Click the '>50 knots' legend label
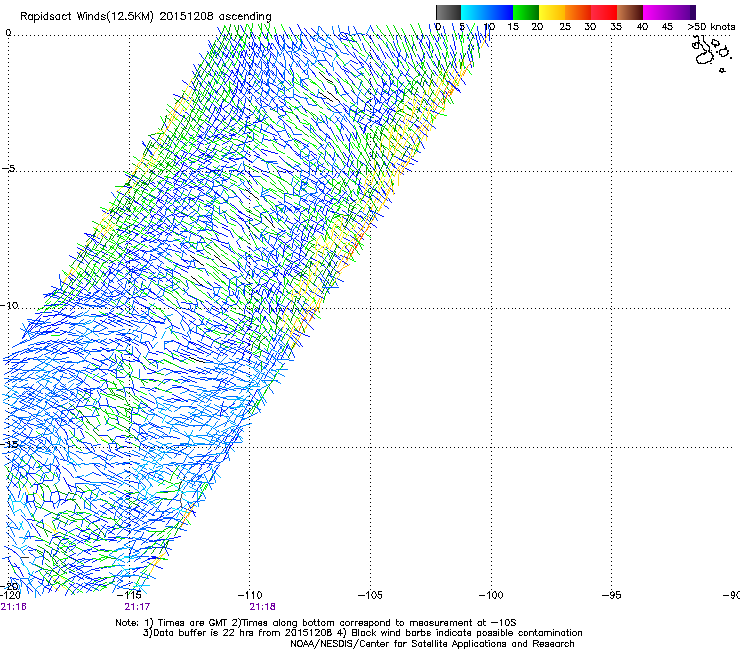Image resolution: width=740 pixels, height=650 pixels. pyautogui.click(x=711, y=27)
